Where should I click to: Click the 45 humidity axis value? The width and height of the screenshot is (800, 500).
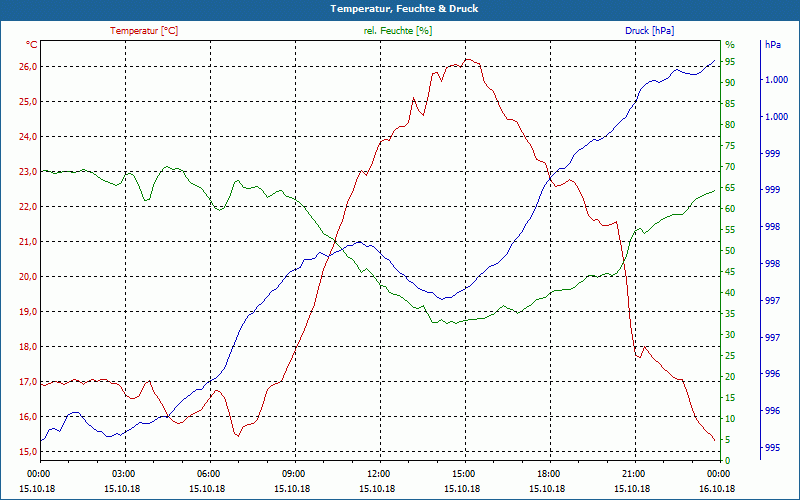(730, 272)
